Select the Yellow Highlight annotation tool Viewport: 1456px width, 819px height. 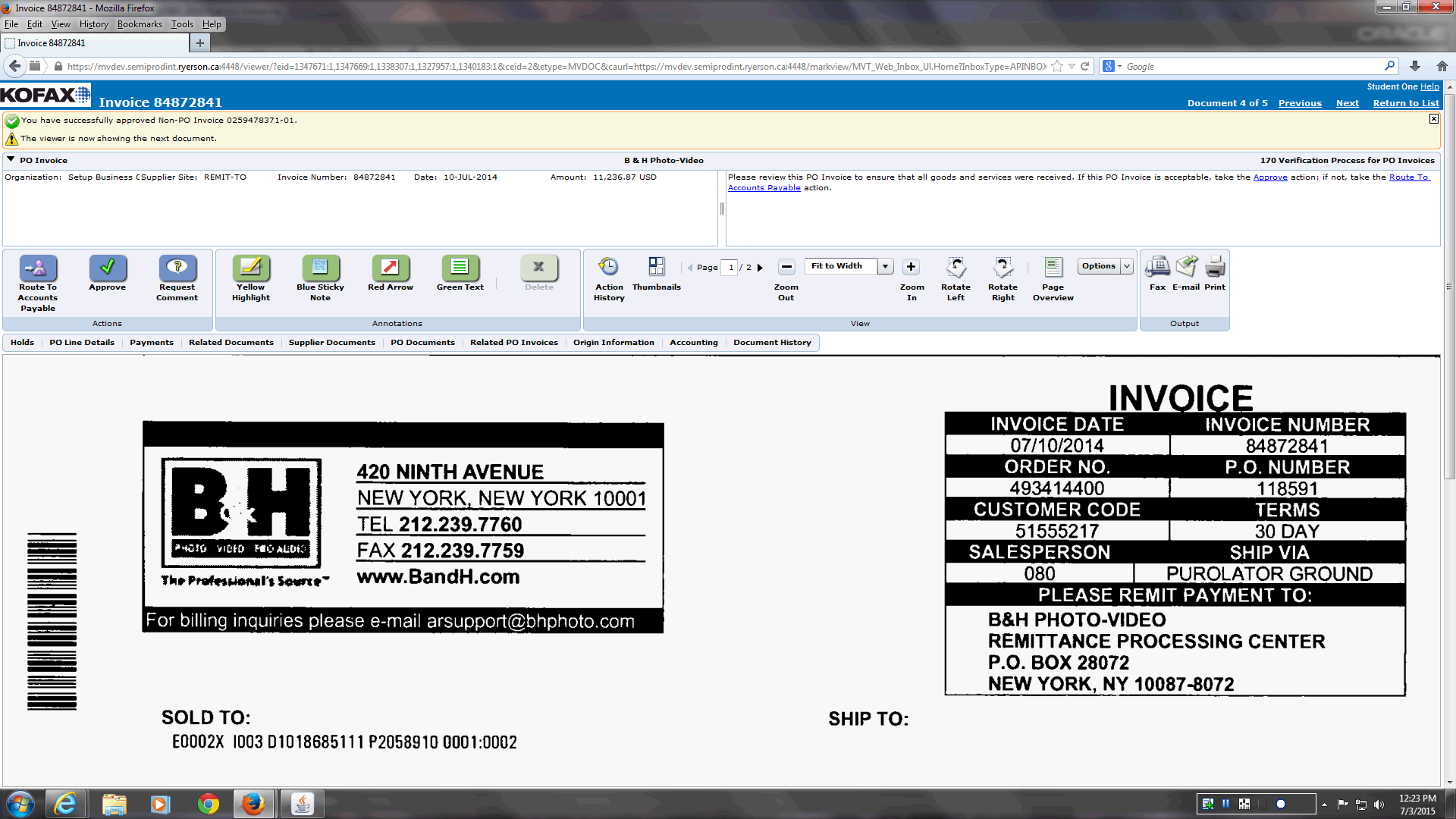250,268
